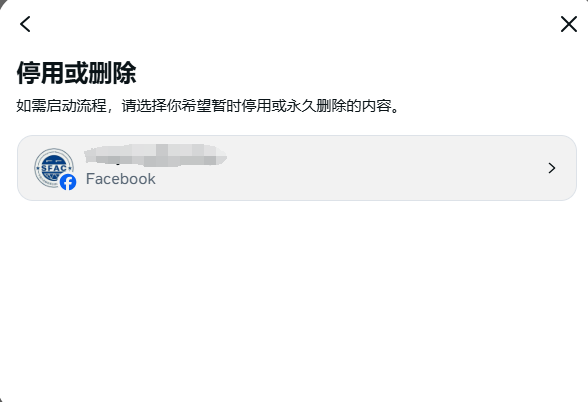Tap the small chevron in account row

tap(552, 168)
